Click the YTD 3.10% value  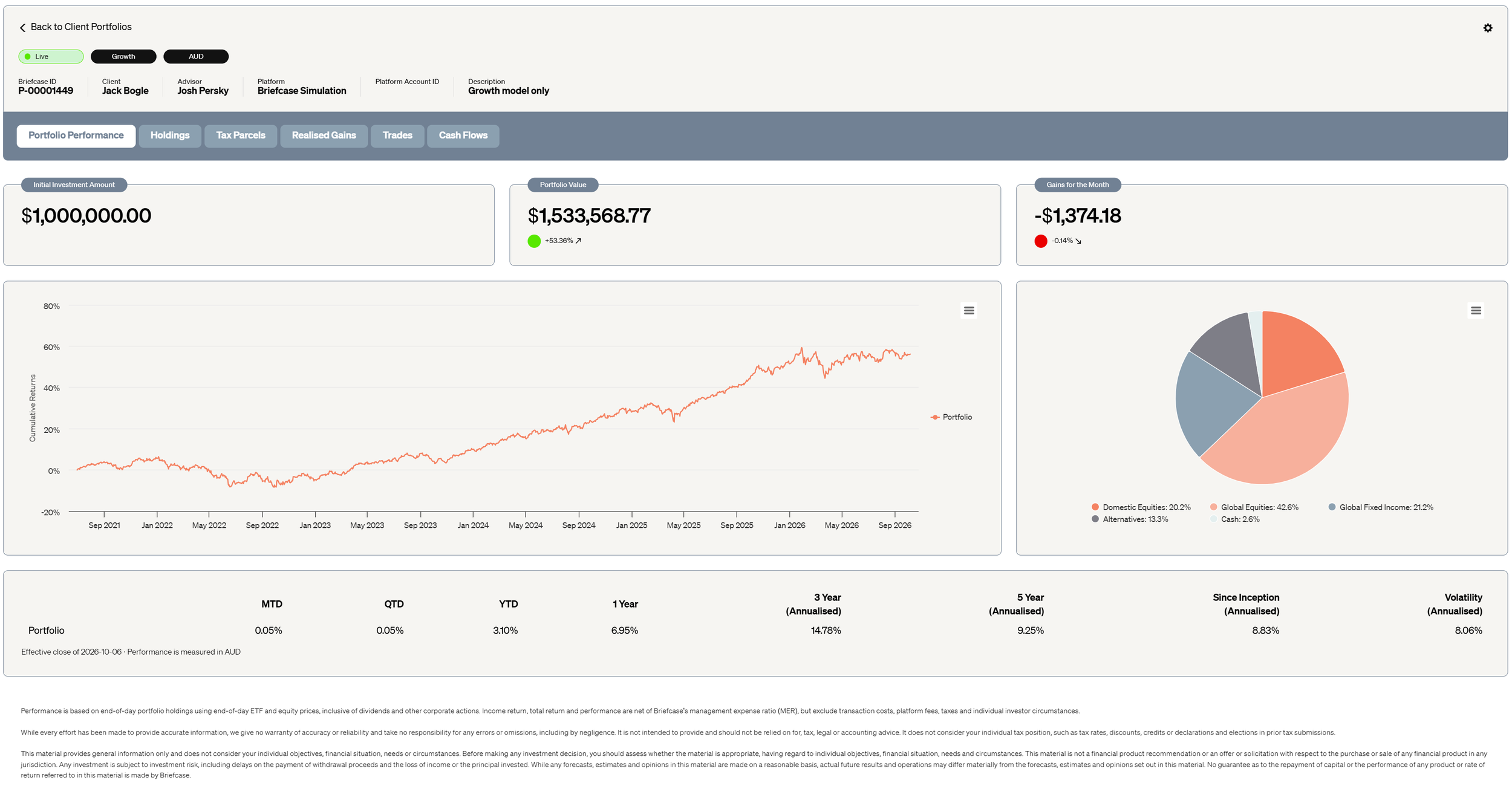[506, 631]
